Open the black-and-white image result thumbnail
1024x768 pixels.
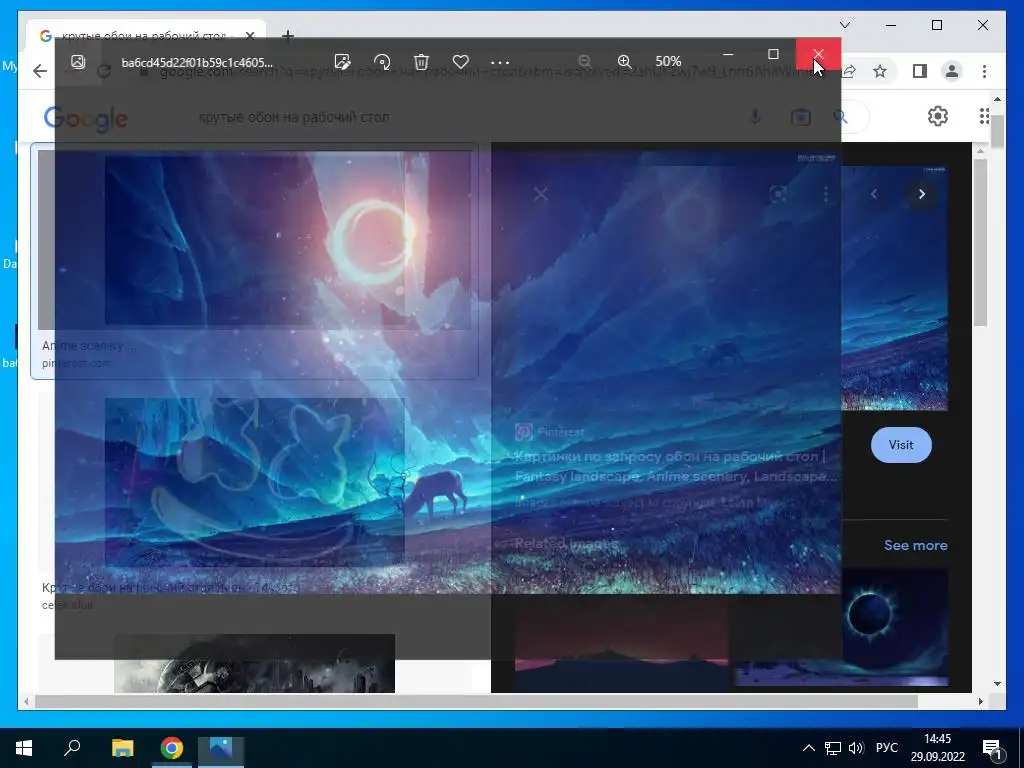tap(255, 663)
